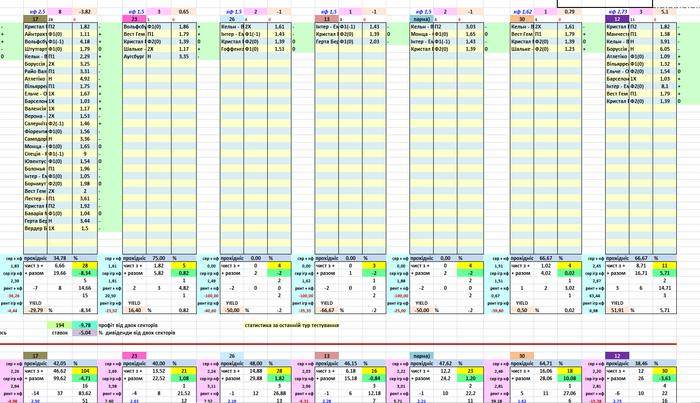Select the Спеція team cell
The image size is (700, 403).
point(35,154)
